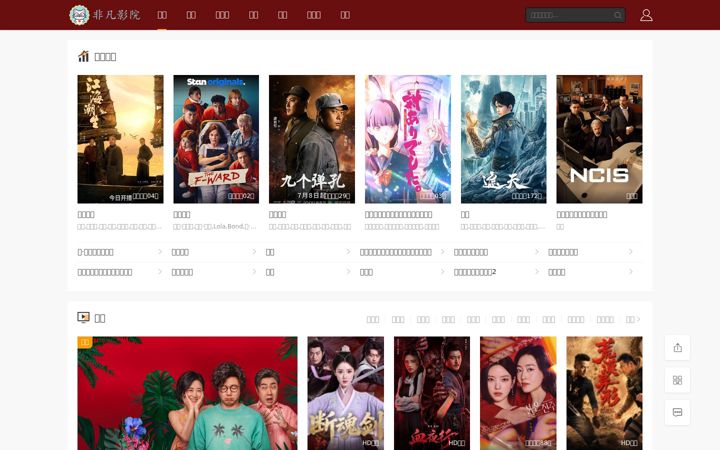Open the user account profile icon
Screen dimensions: 720x450
pos(646,15)
